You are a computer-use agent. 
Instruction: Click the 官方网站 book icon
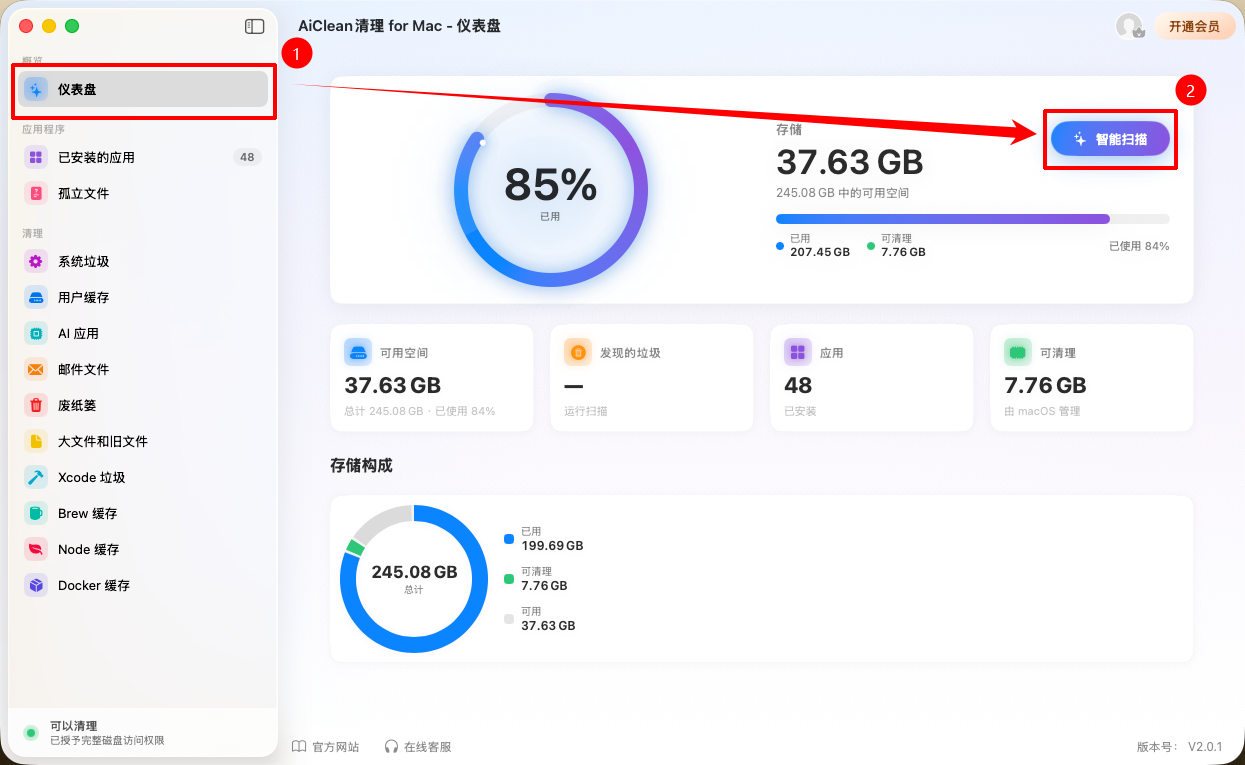[298, 746]
